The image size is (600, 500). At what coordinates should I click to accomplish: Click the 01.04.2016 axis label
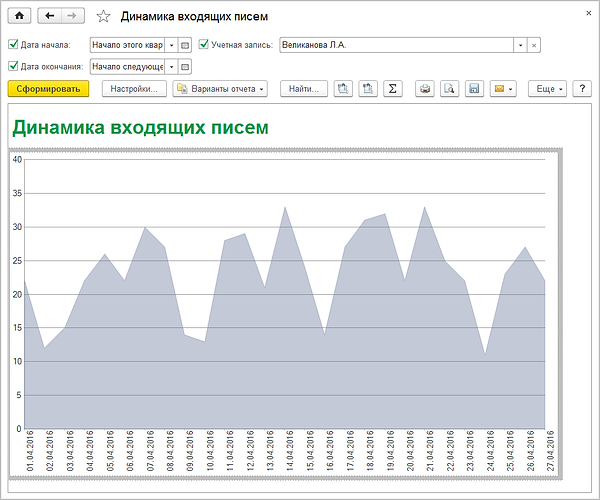[30, 451]
